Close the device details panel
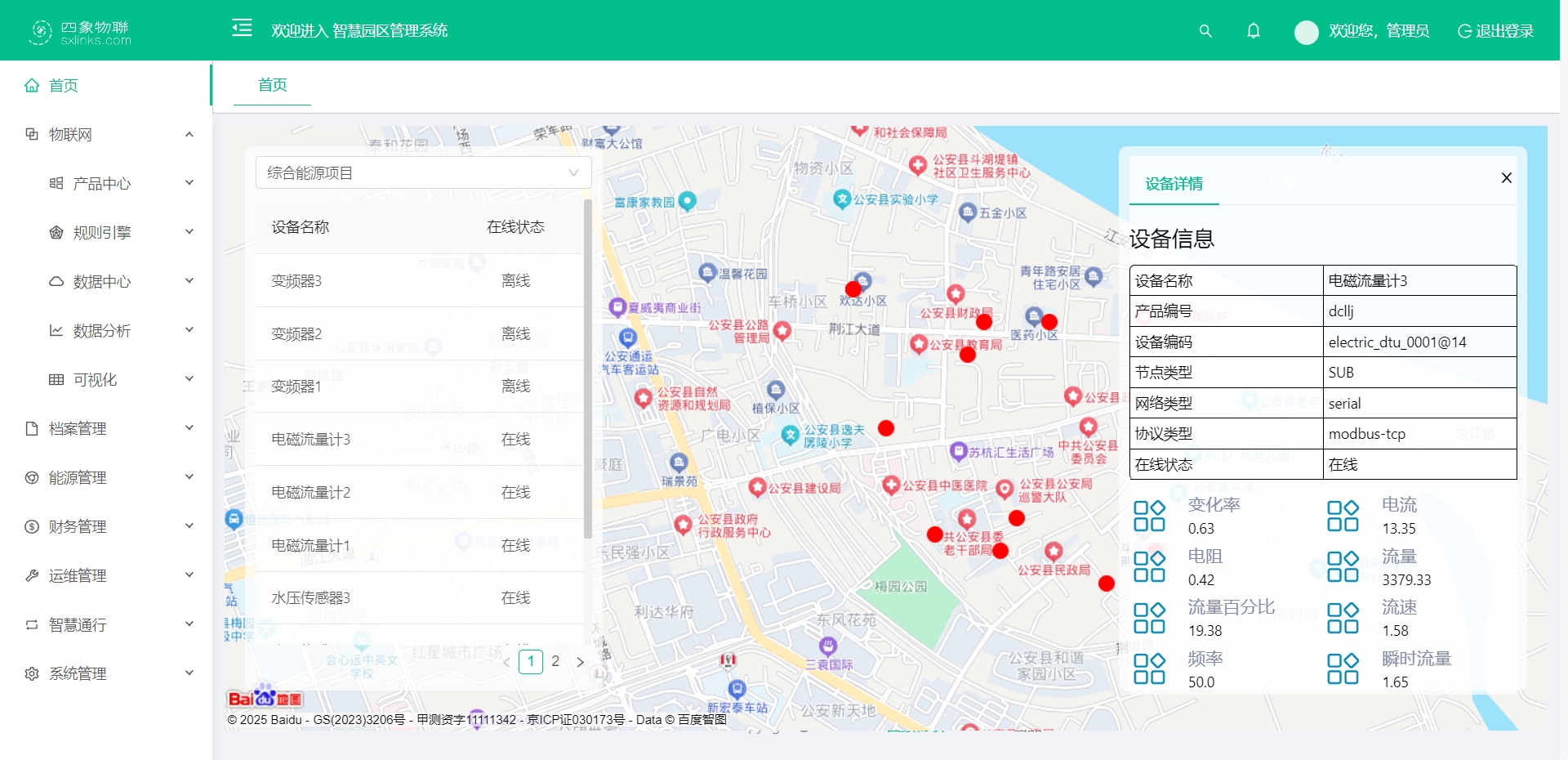The image size is (1568, 760). tap(1507, 178)
